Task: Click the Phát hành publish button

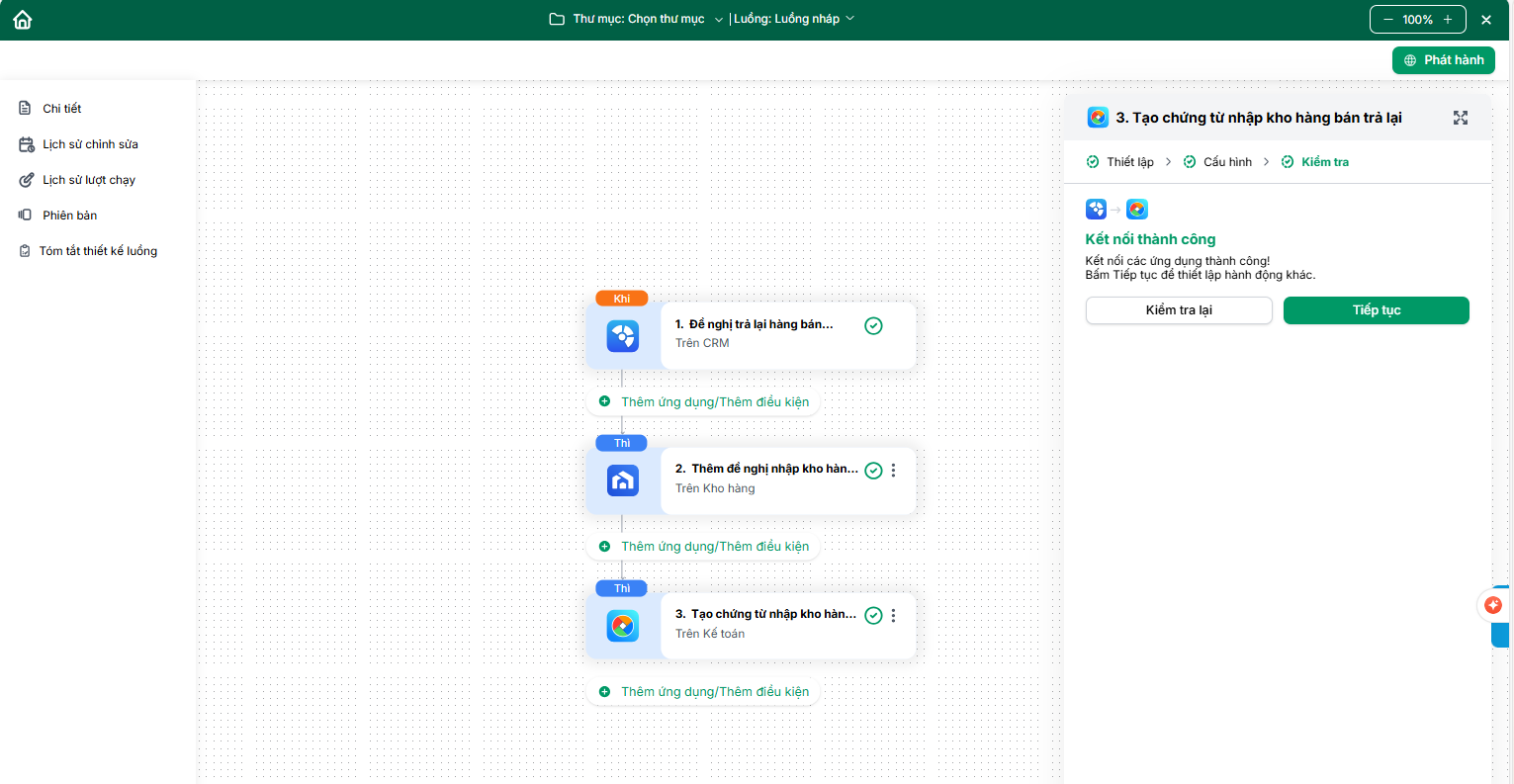Action: click(x=1443, y=60)
